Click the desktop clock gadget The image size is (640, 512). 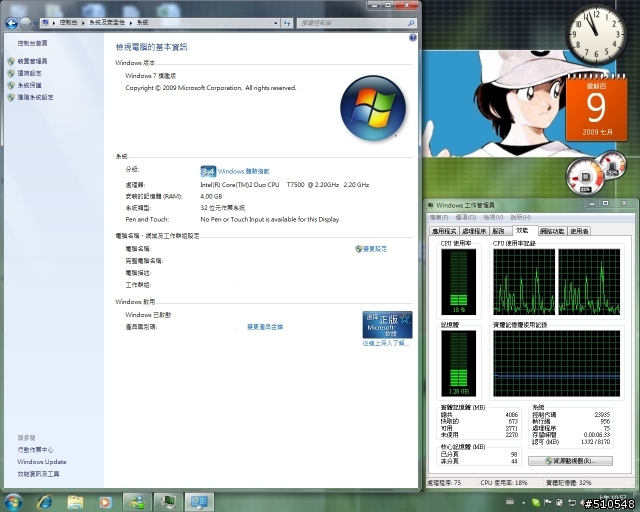click(x=595, y=35)
